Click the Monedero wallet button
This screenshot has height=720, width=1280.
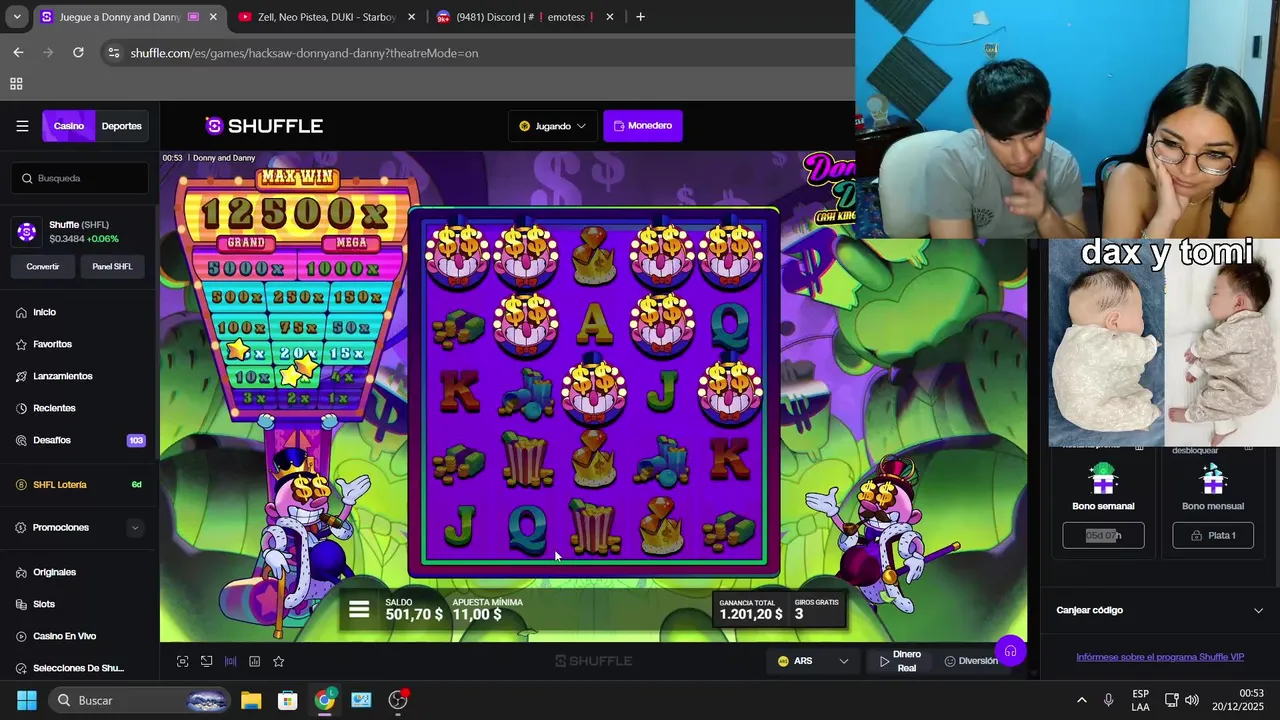tap(643, 126)
